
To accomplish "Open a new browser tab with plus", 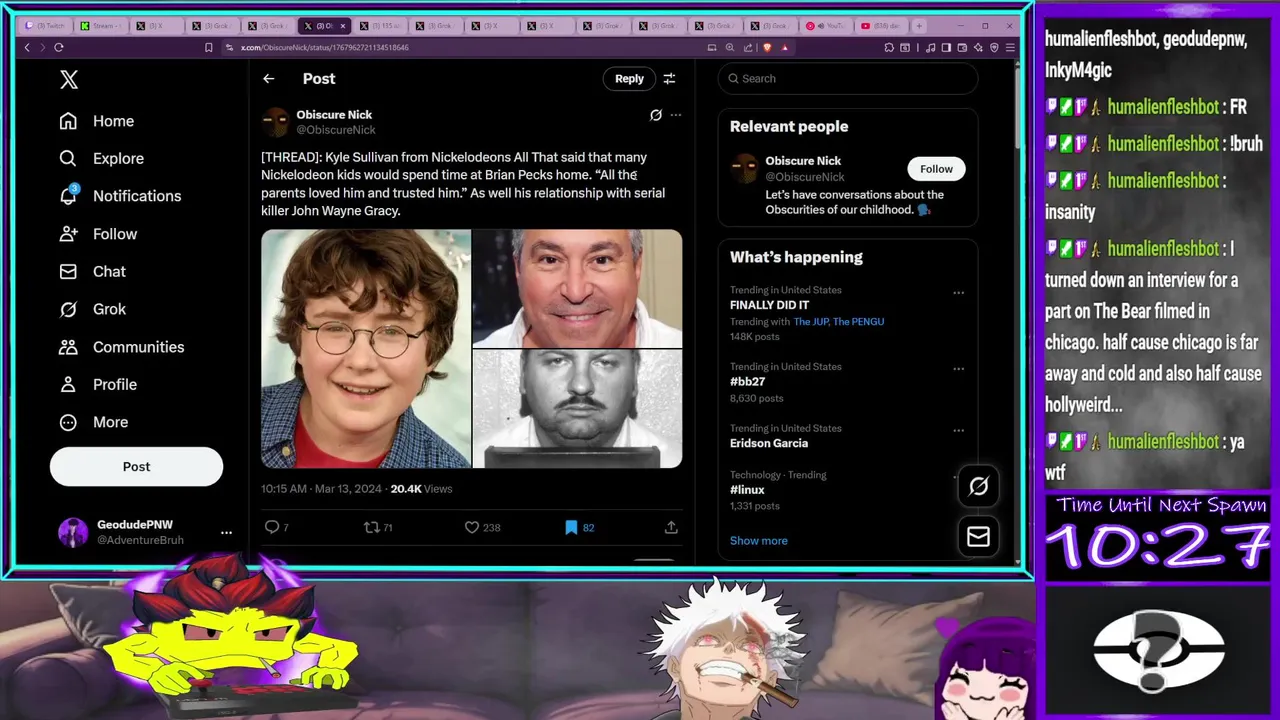I will coord(919,26).
